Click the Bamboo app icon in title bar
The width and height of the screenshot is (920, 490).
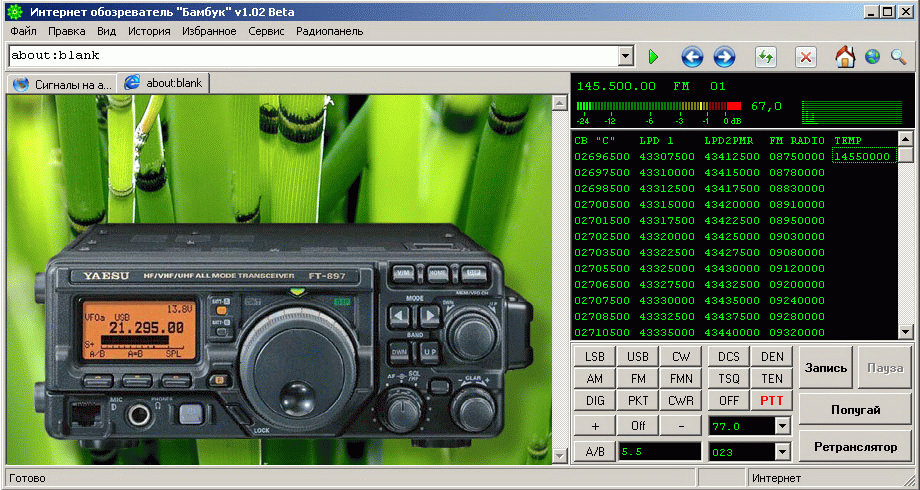[14, 12]
